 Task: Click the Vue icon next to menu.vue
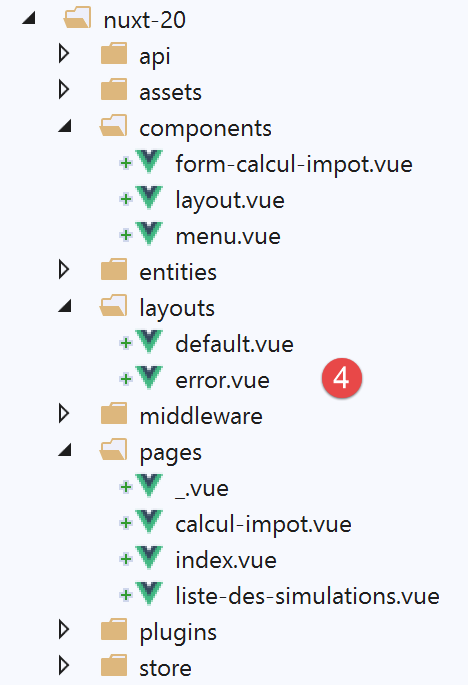click(149, 234)
